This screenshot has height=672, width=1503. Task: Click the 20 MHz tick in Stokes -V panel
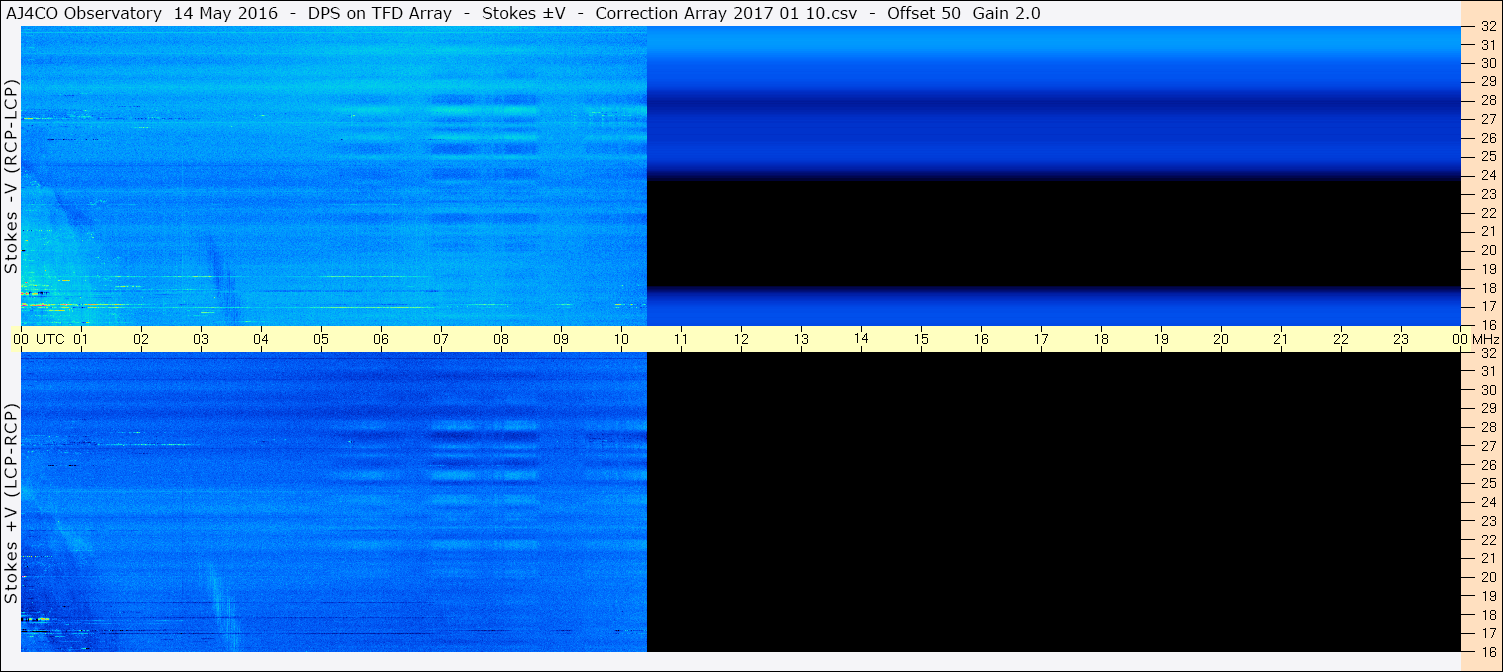[x=1488, y=250]
